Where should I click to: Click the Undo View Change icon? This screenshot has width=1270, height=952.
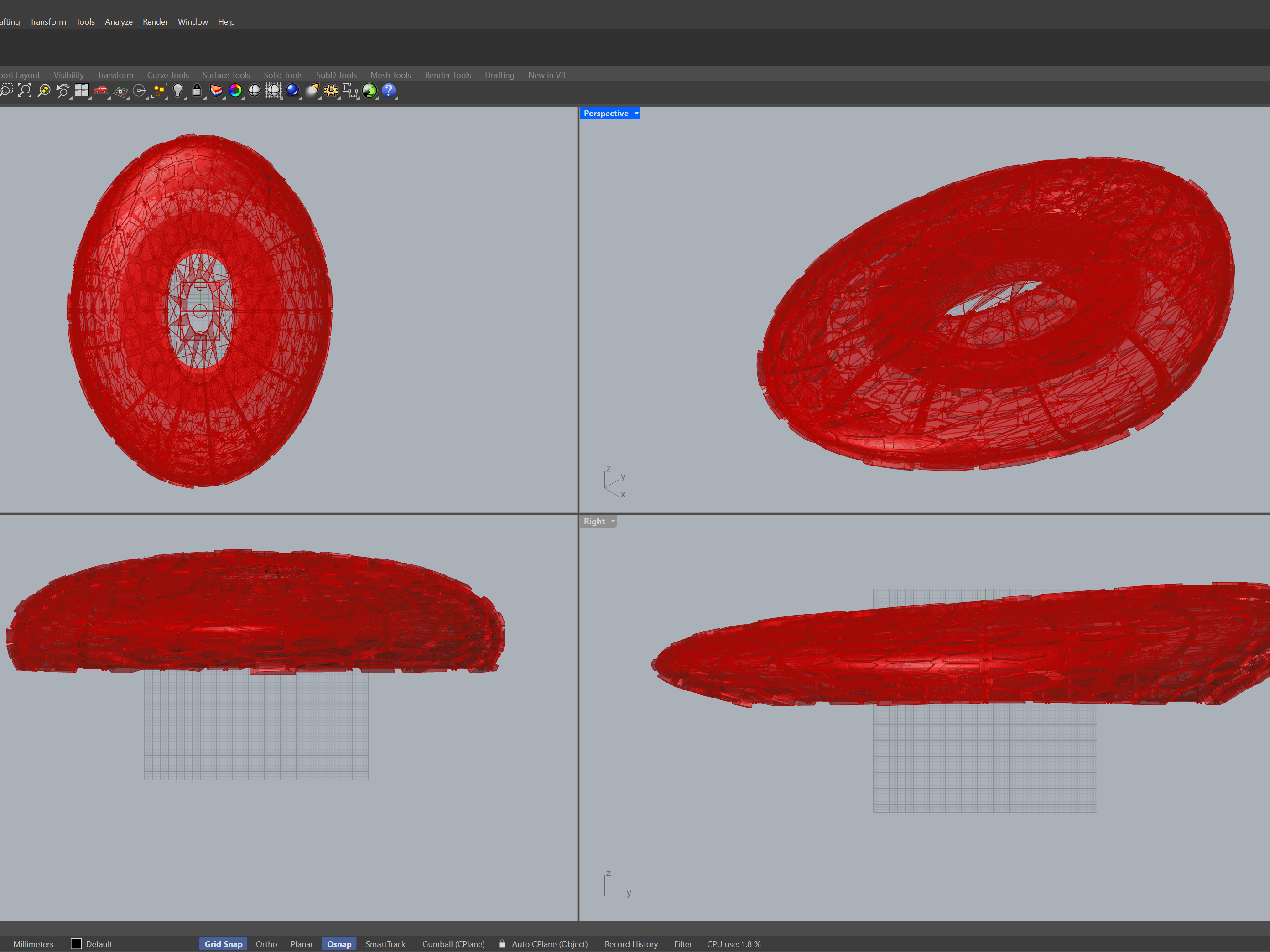point(62,91)
